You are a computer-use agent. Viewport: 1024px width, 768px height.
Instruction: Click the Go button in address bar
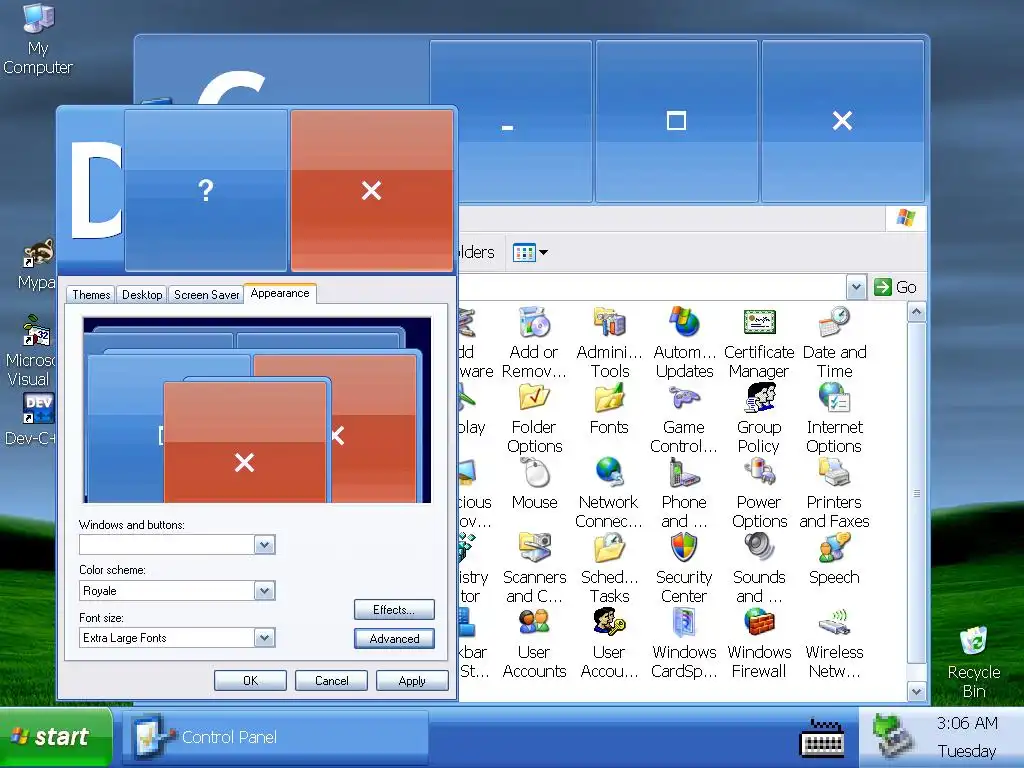pos(895,287)
